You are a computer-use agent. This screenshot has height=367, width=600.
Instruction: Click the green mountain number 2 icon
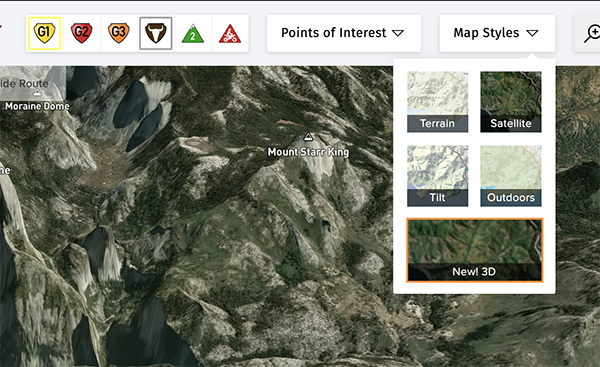point(193,33)
